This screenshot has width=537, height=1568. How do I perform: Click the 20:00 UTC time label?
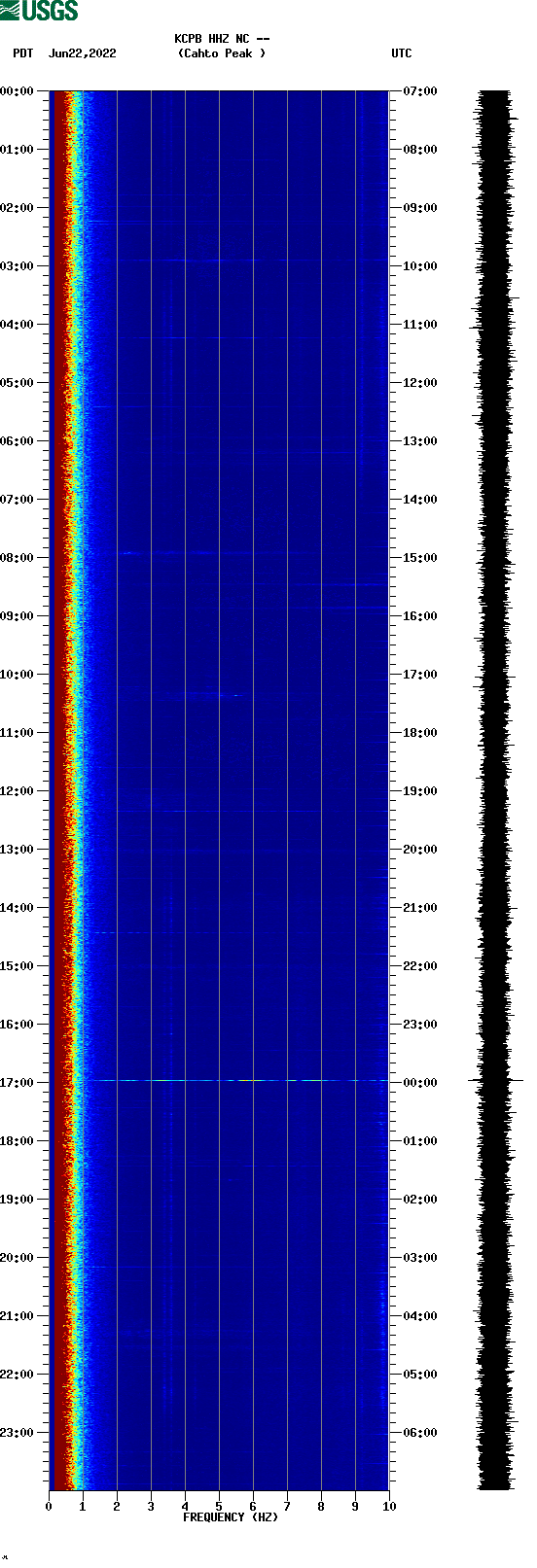click(x=420, y=850)
